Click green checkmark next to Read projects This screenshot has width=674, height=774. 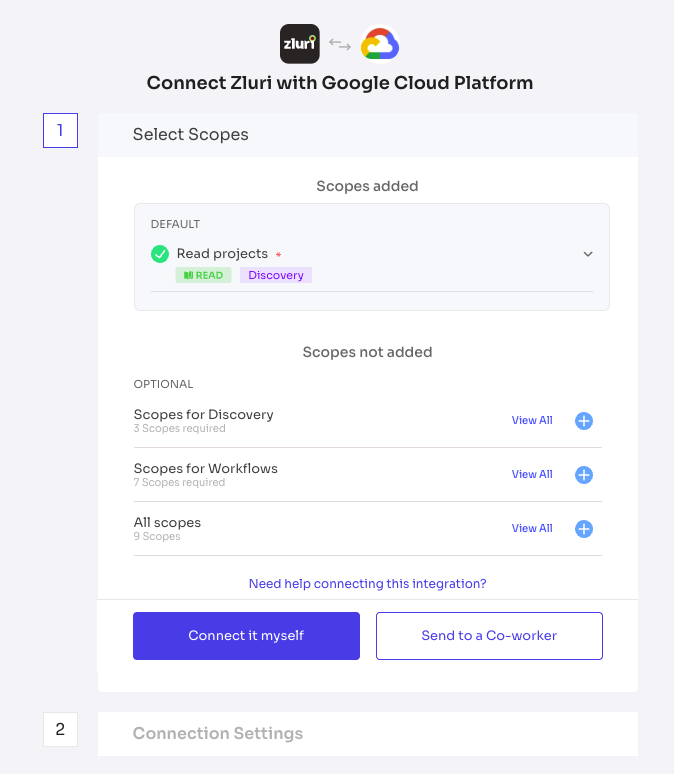point(160,254)
